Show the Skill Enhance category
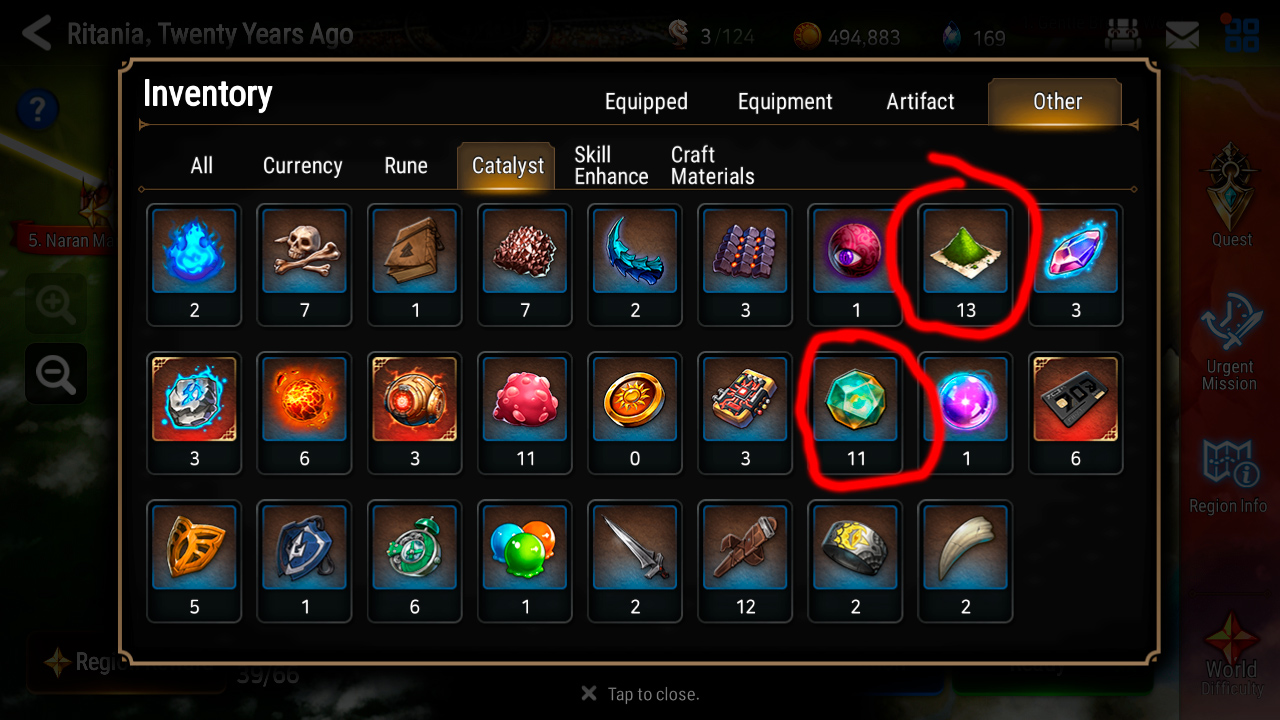Screen dimensions: 1280x720 (x=611, y=166)
